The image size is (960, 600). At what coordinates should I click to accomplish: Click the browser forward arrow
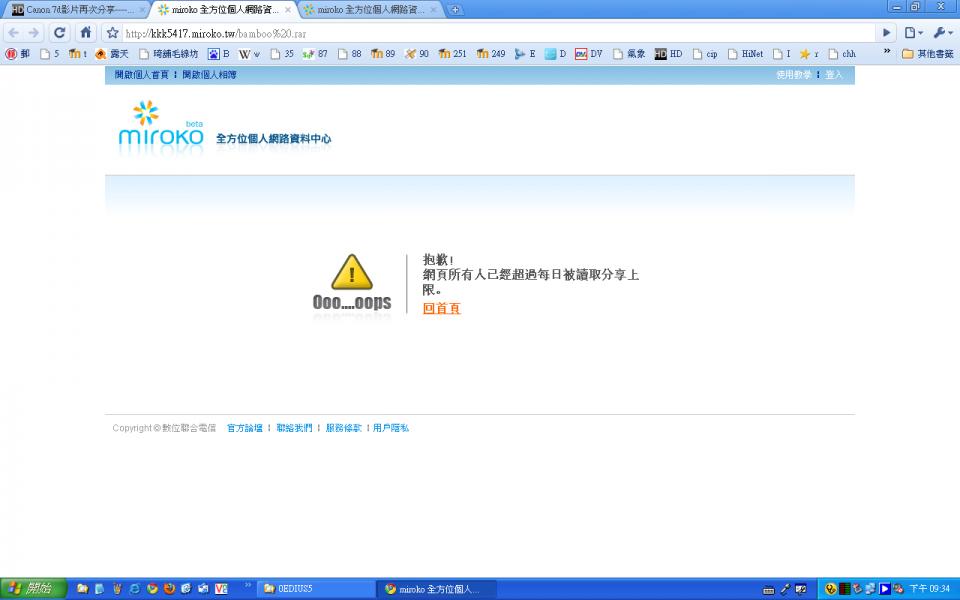click(34, 33)
